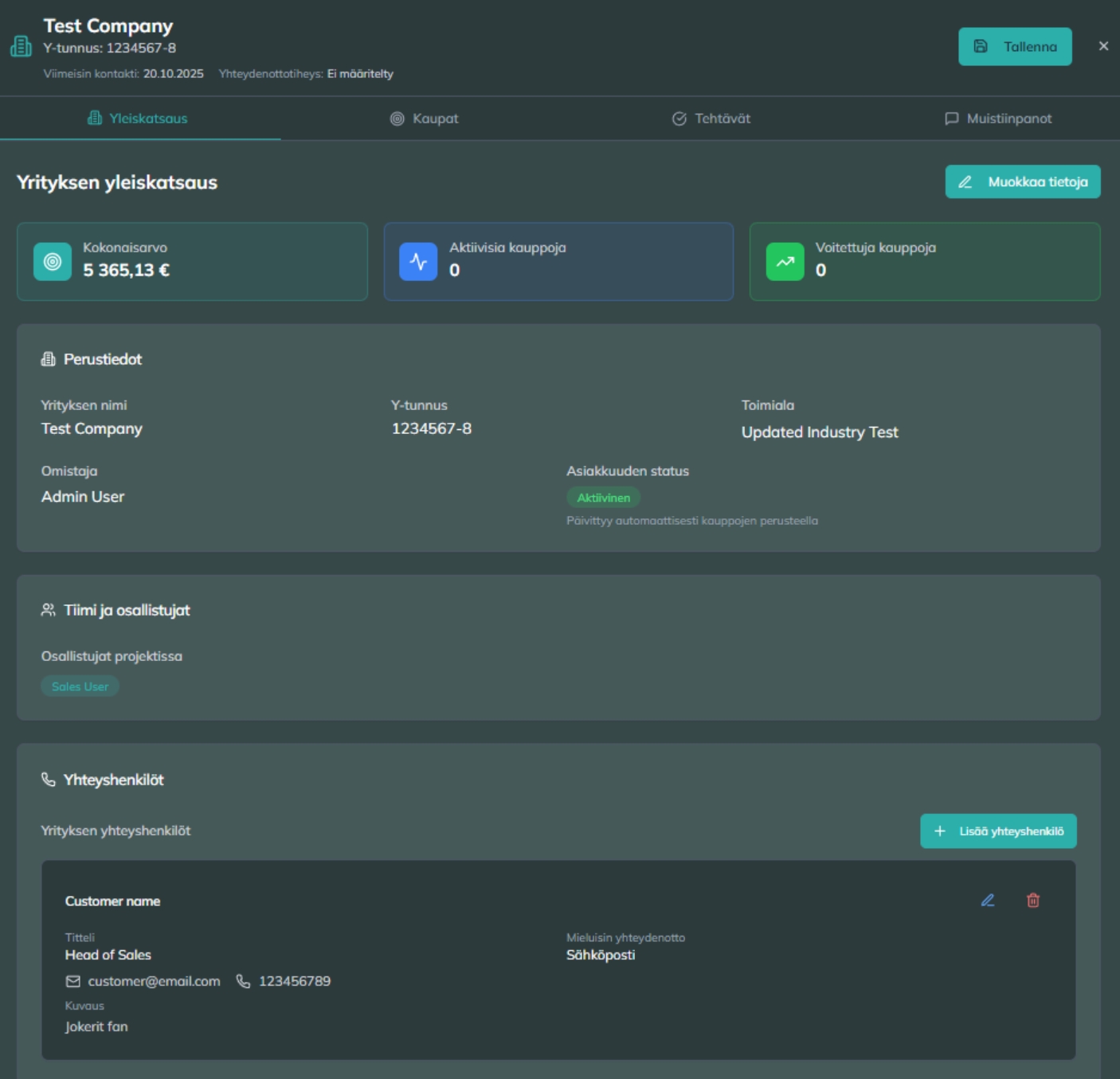
Task: Click the Aktiivisia kauppoja activity icon
Action: pyautogui.click(x=418, y=262)
